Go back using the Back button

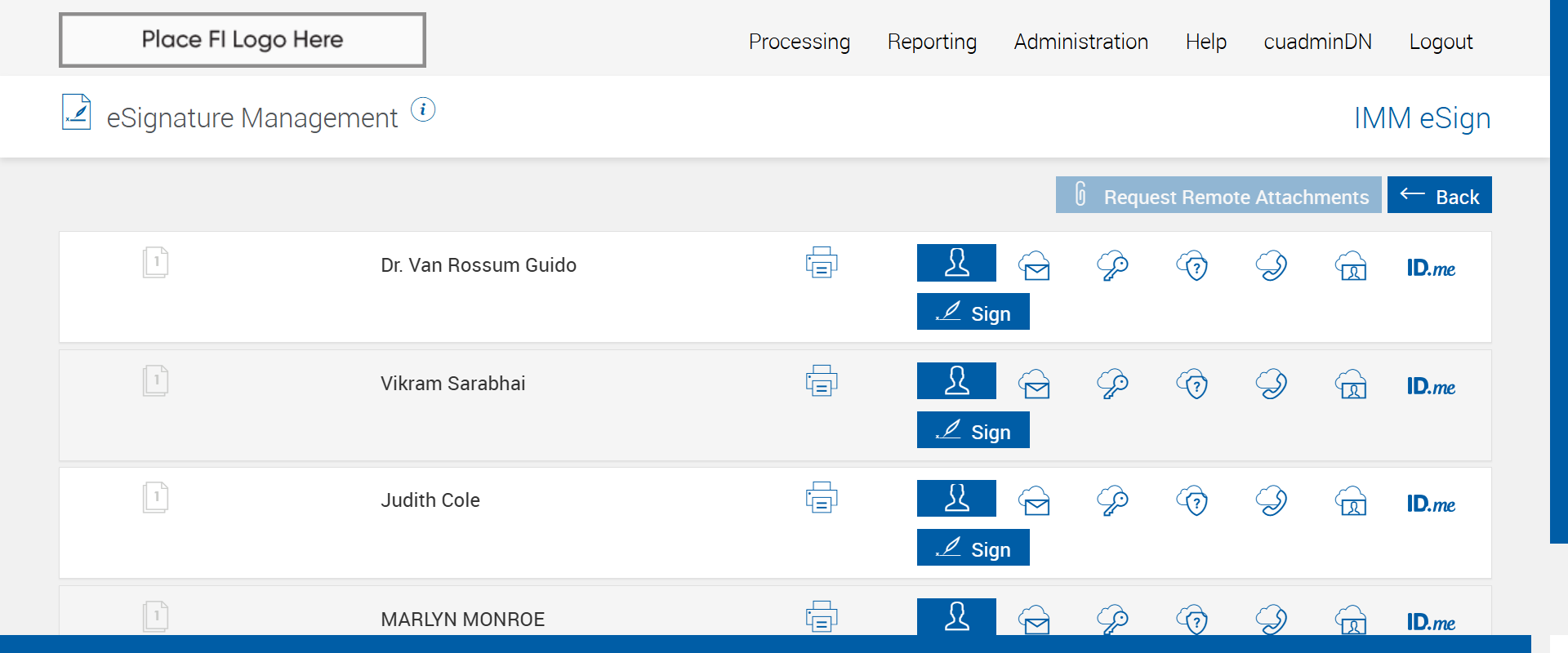(x=1440, y=195)
